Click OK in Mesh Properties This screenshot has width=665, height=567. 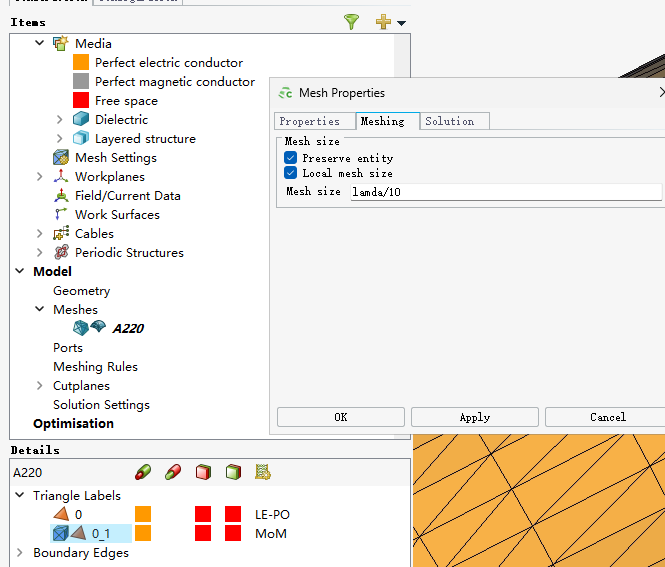[341, 417]
